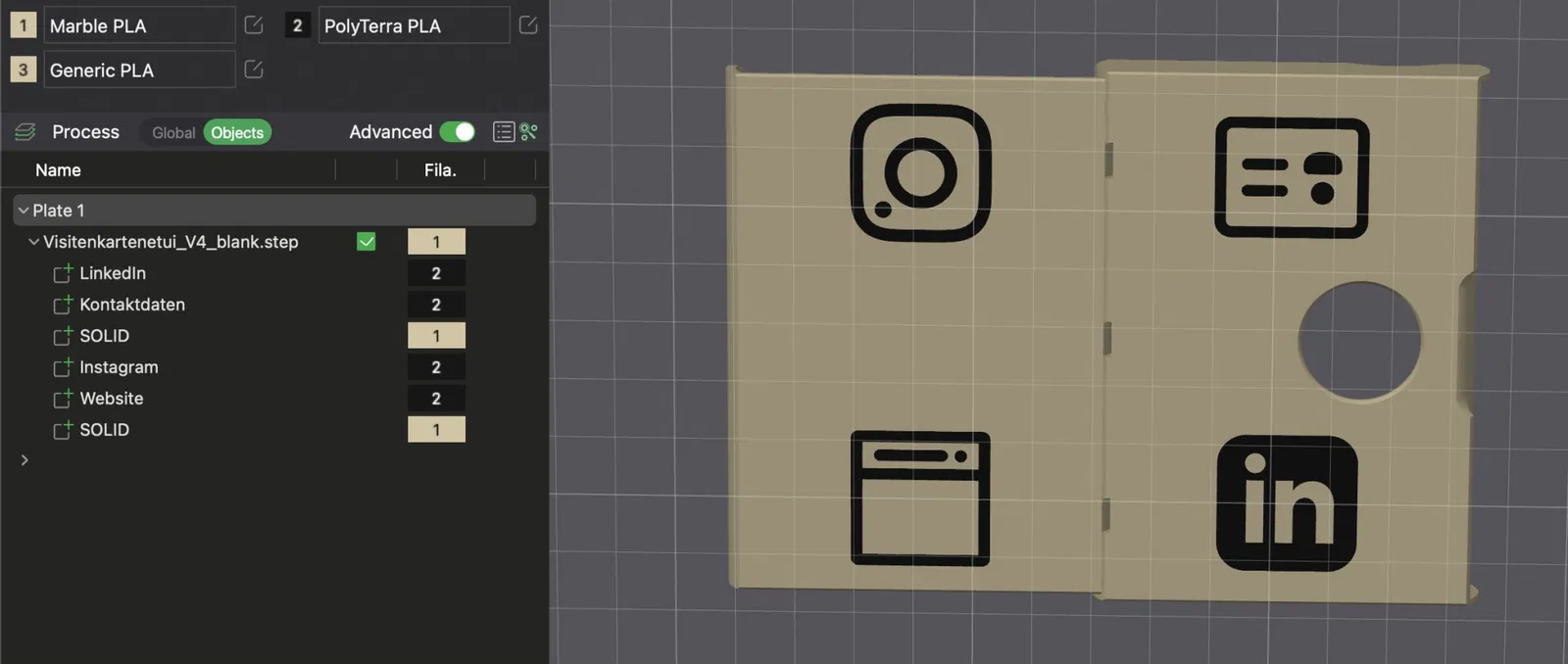
Task: Open PolyTerra PLA filament dropdown
Action: [x=414, y=25]
